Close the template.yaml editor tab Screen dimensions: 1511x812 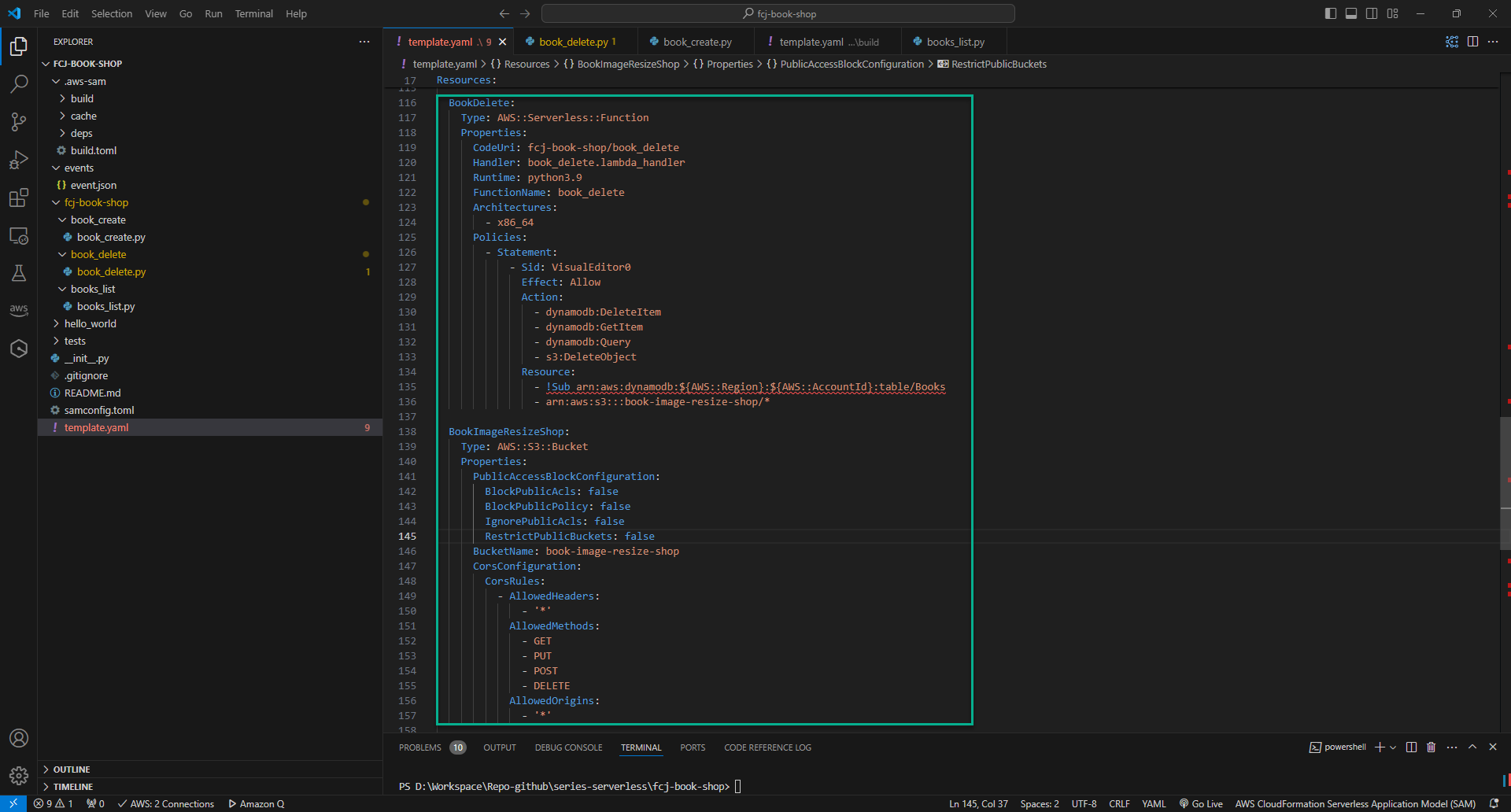tap(503, 42)
